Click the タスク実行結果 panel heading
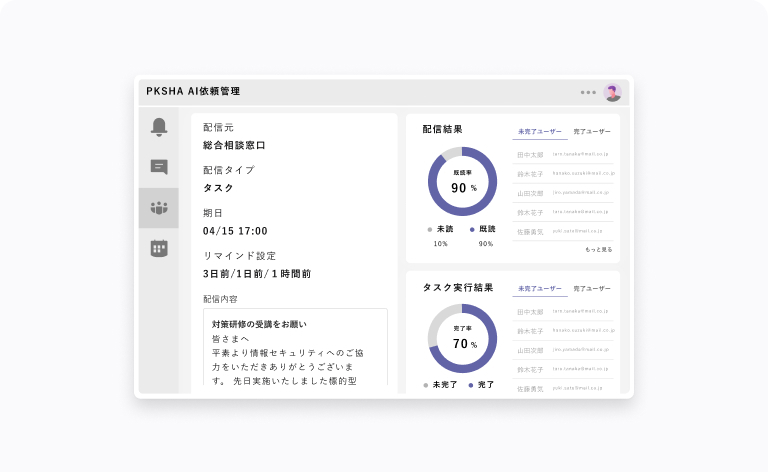This screenshot has width=768, height=472. click(x=458, y=287)
